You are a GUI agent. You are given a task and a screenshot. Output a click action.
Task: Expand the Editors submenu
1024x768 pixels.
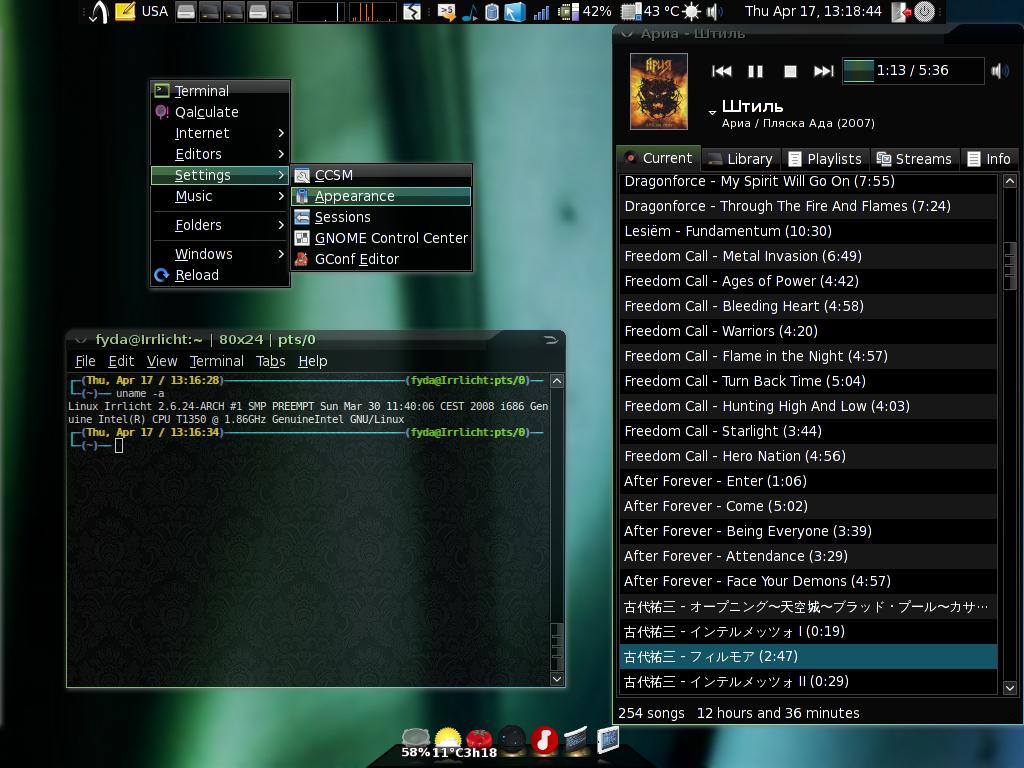tap(220, 153)
